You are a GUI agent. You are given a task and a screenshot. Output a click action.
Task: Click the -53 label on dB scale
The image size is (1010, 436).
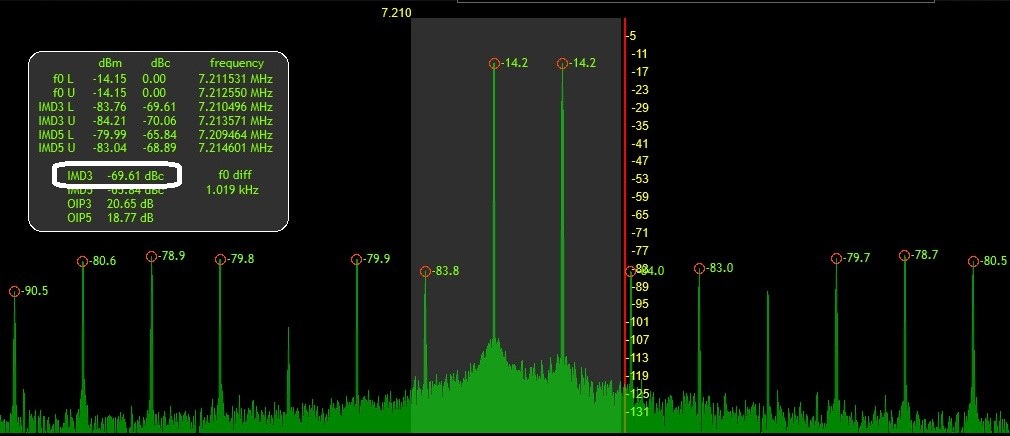point(640,178)
